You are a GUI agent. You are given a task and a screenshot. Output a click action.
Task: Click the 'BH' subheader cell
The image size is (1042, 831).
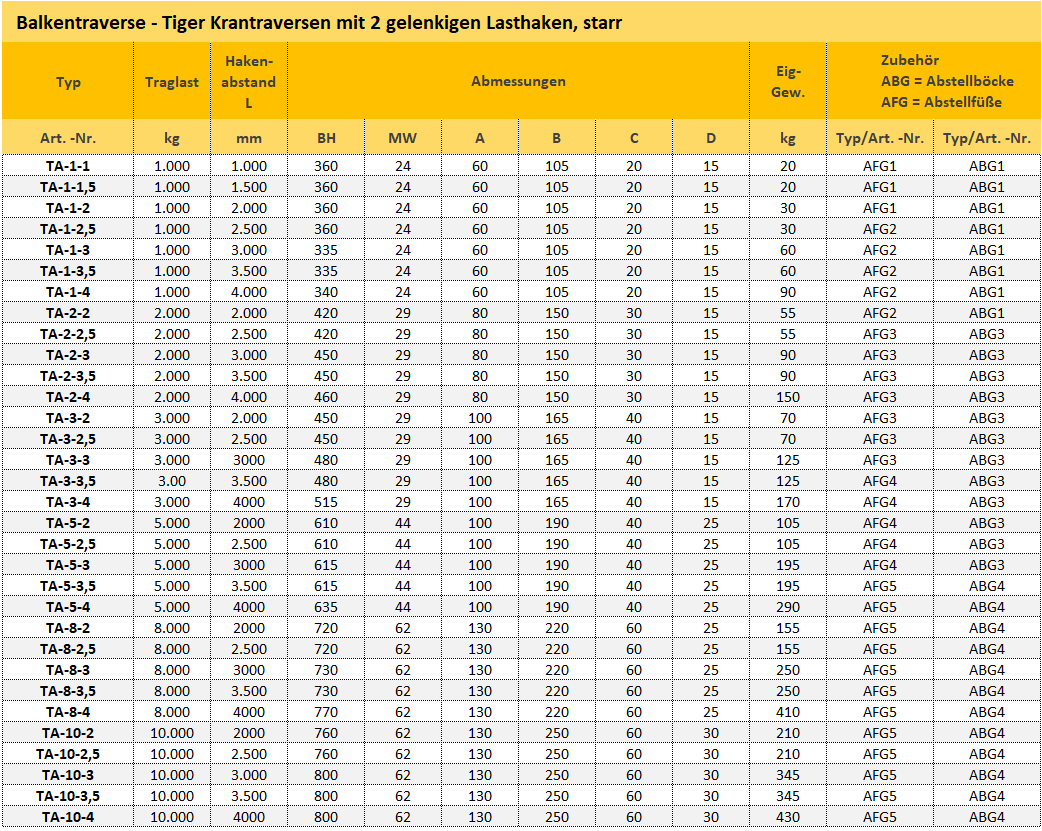click(326, 138)
